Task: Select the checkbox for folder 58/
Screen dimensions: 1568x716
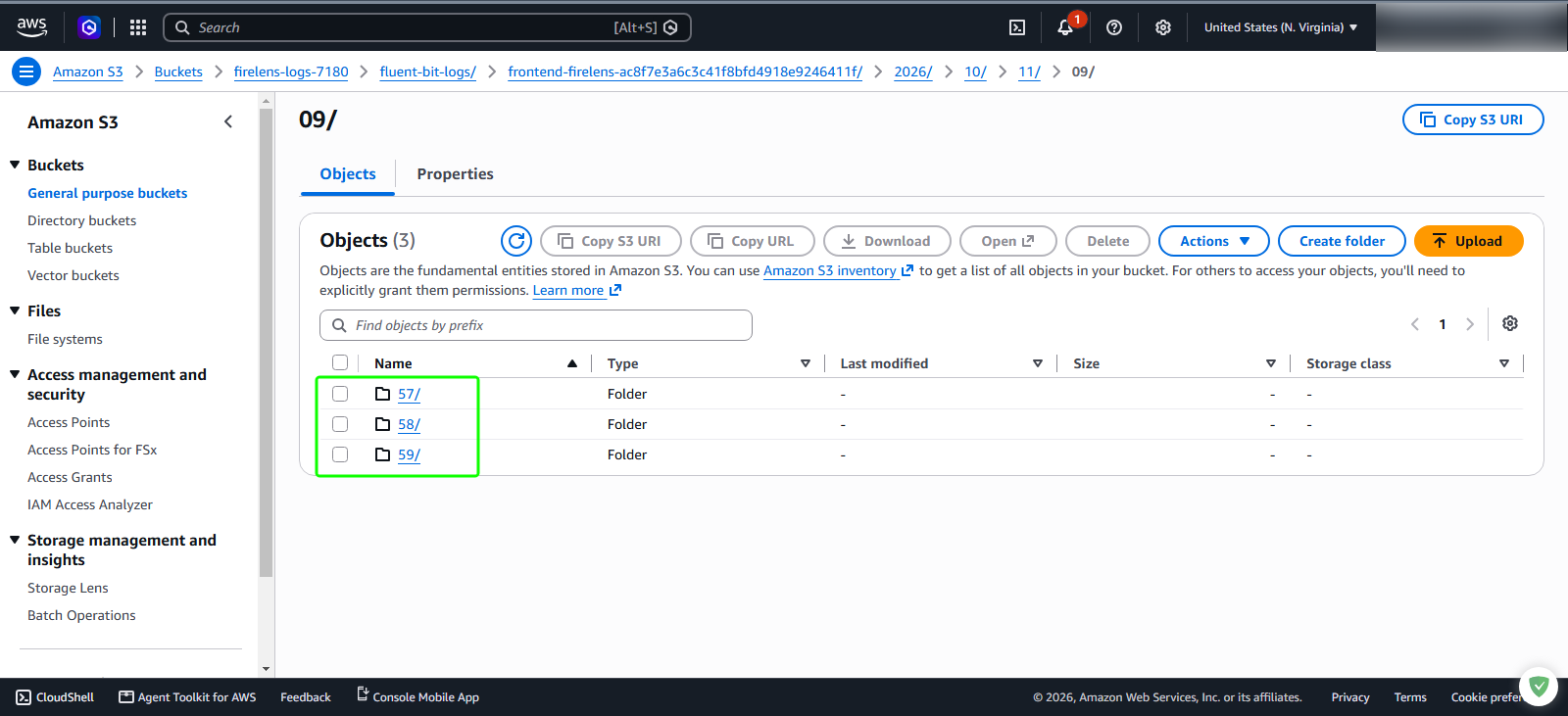Action: (340, 424)
